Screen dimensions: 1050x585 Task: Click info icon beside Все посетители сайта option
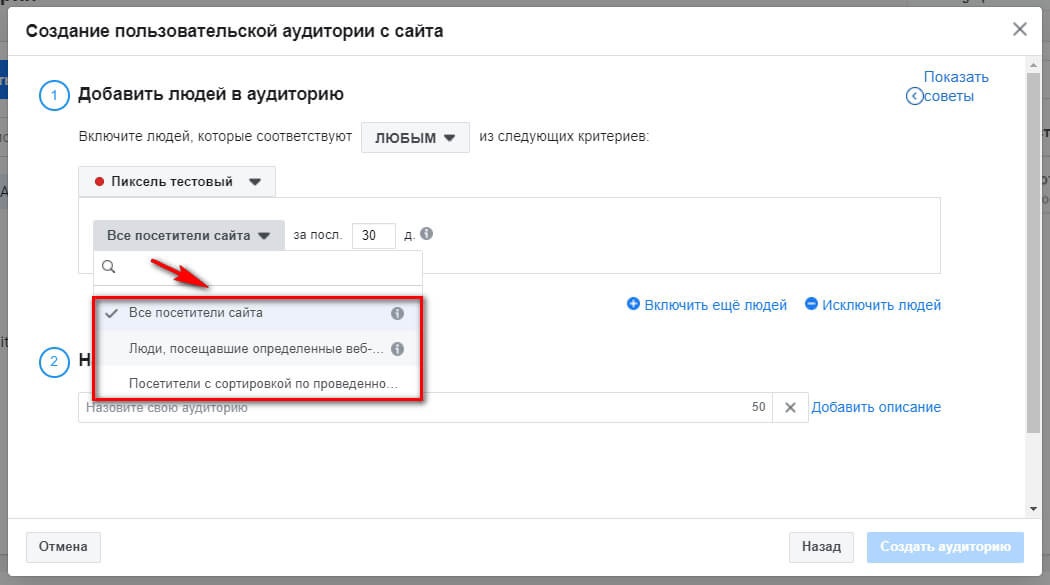tap(397, 313)
